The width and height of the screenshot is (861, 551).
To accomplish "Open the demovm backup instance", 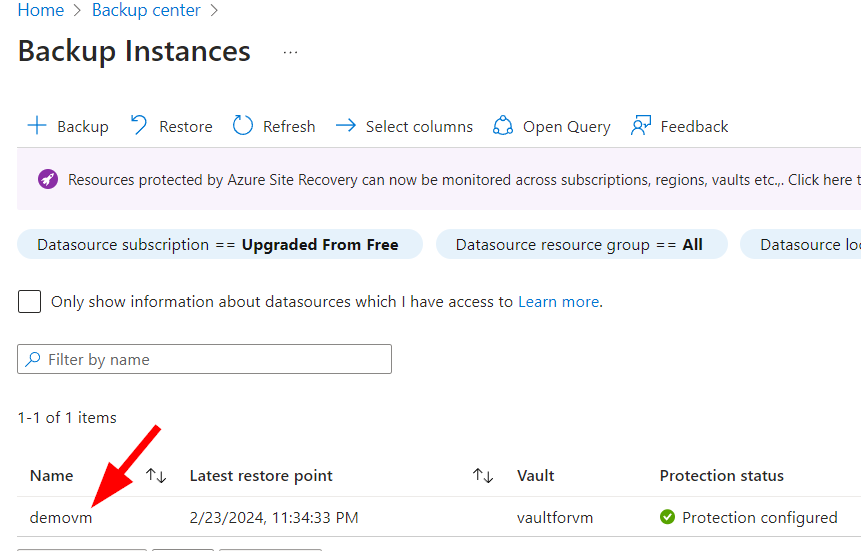I will click(x=61, y=517).
